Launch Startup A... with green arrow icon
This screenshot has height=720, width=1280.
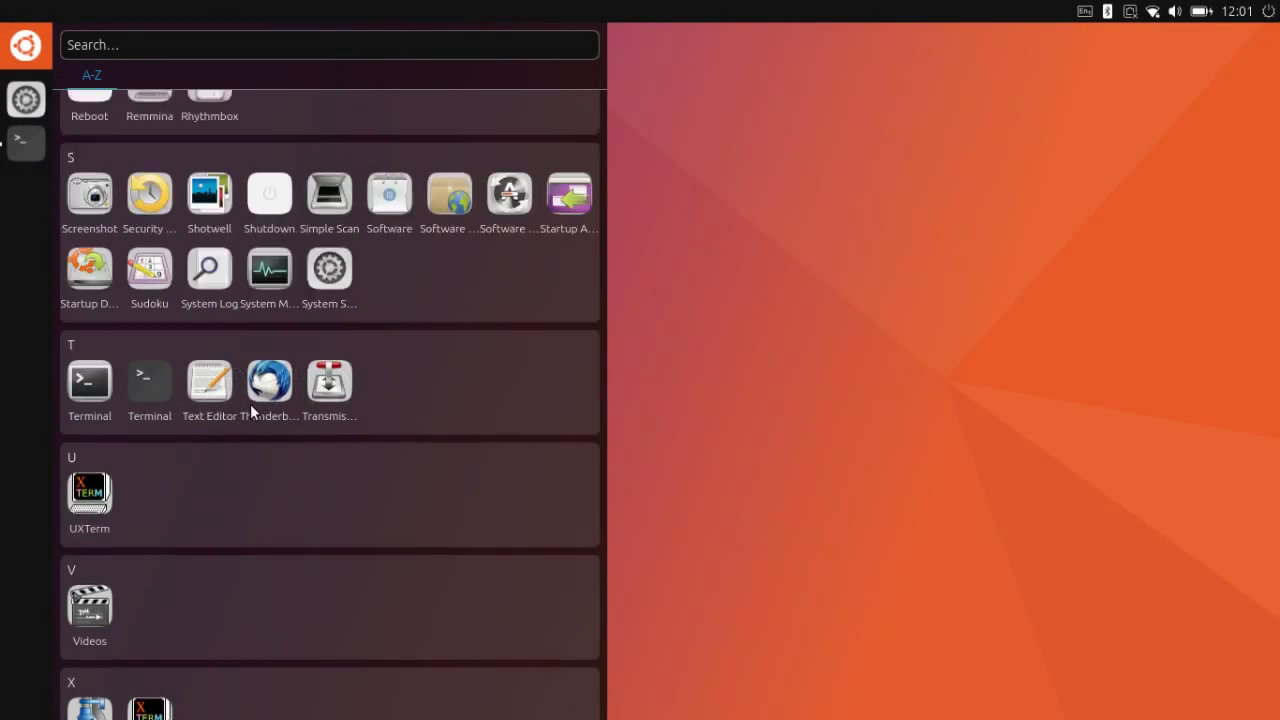tap(569, 194)
